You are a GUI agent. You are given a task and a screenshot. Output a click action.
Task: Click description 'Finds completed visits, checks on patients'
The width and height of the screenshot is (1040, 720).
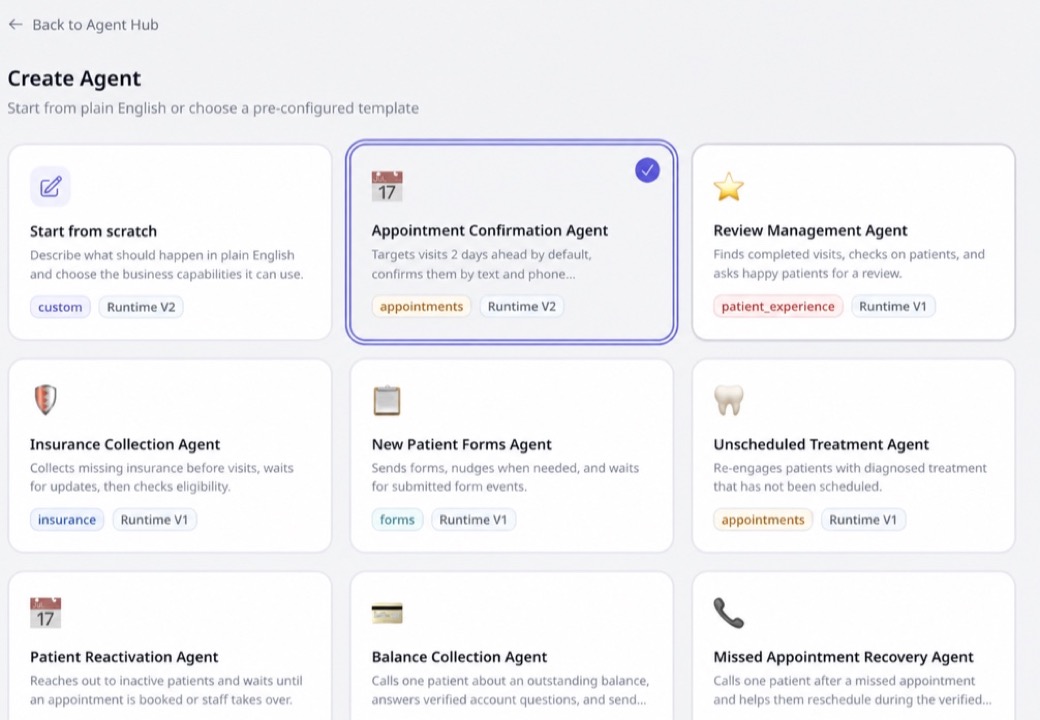click(x=849, y=264)
